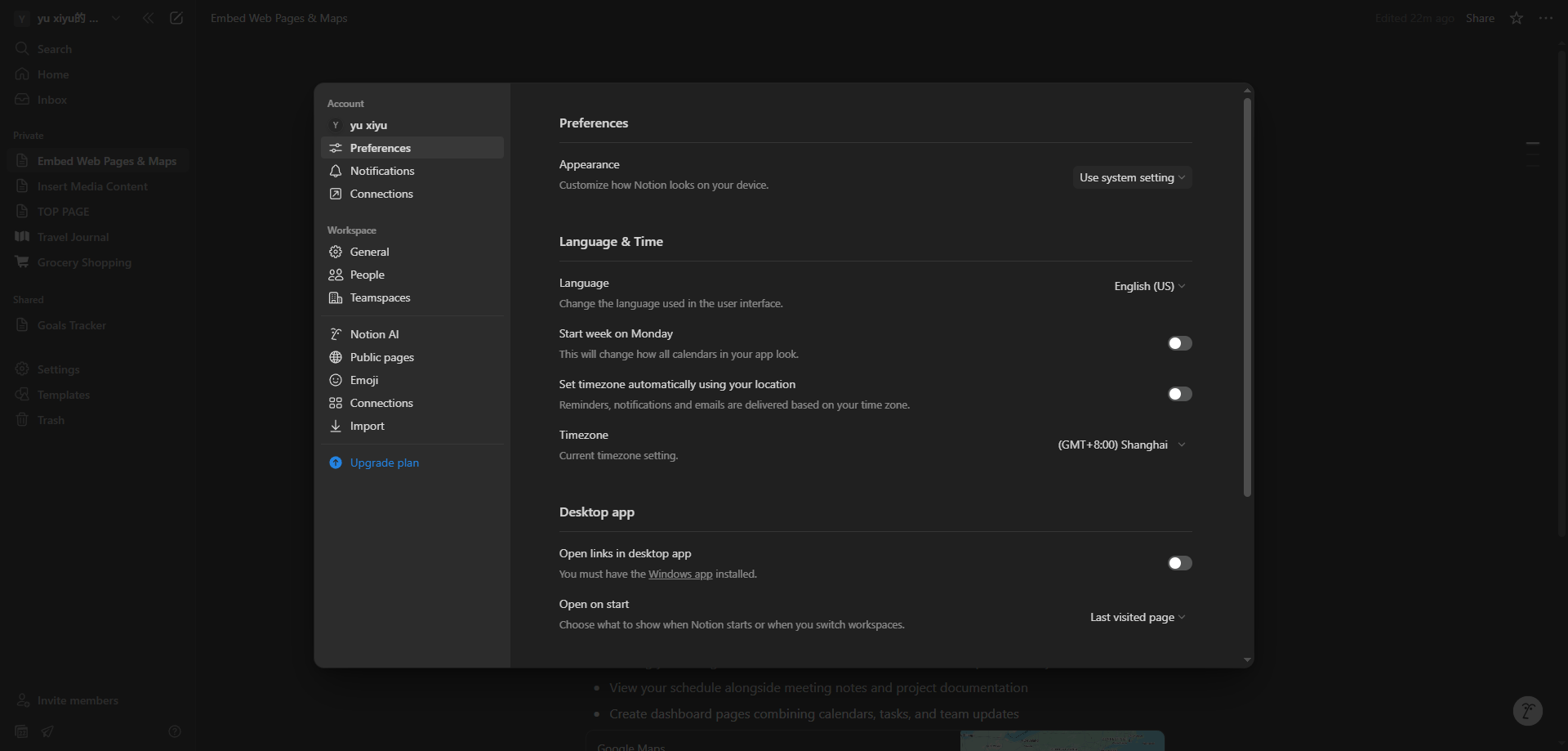Viewport: 1568px width, 751px height.
Task: Open Preferences in settings sidebar
Action: coord(412,148)
